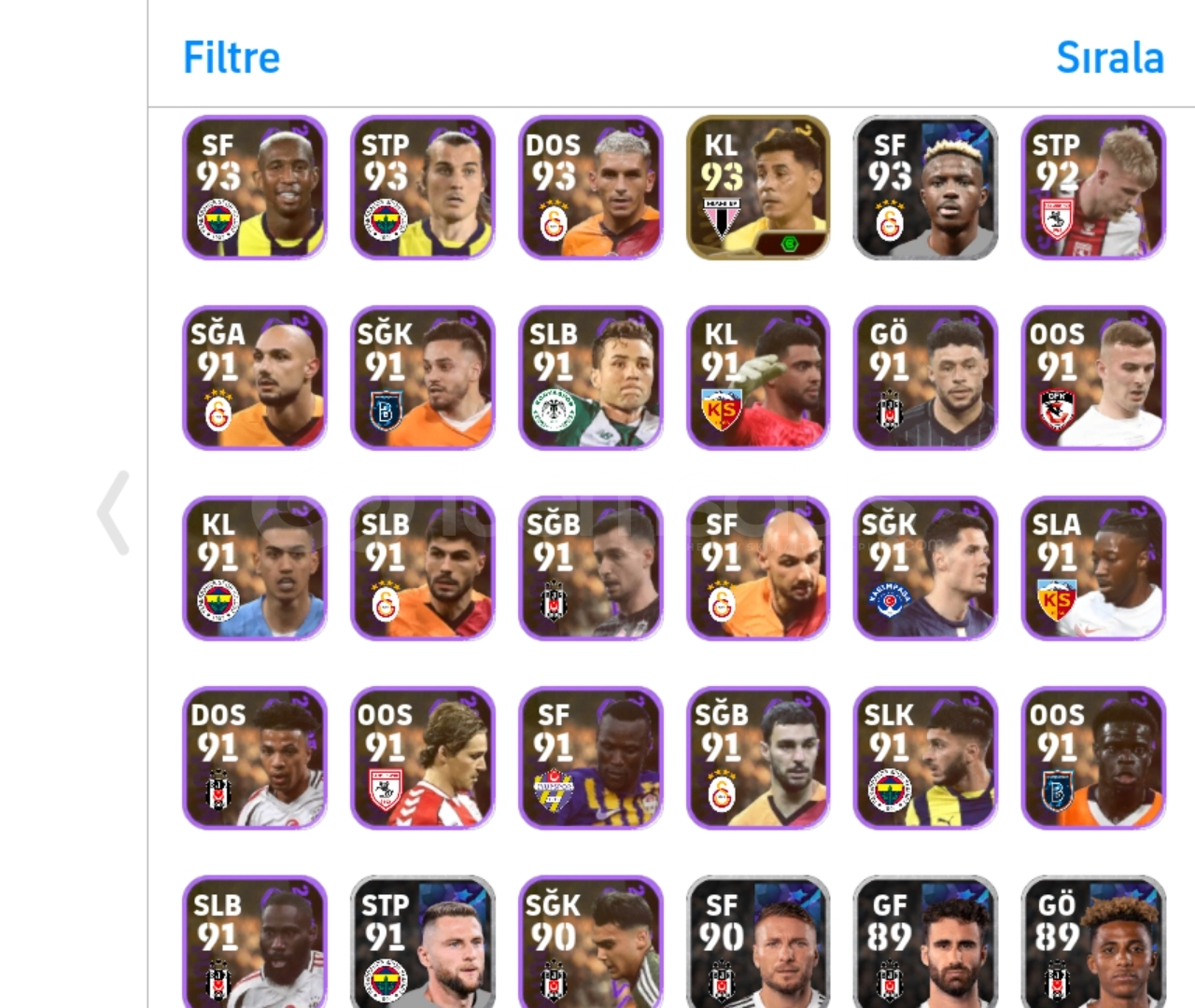Open the Sırala sort option

[x=1110, y=58]
